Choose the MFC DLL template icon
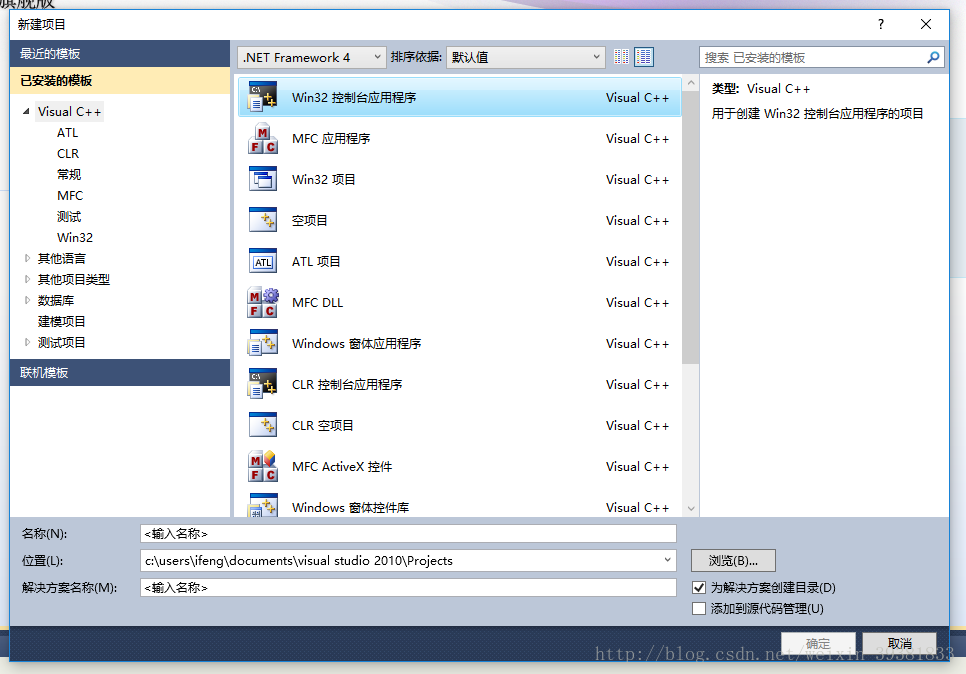The height and width of the screenshot is (674, 966). pos(262,302)
